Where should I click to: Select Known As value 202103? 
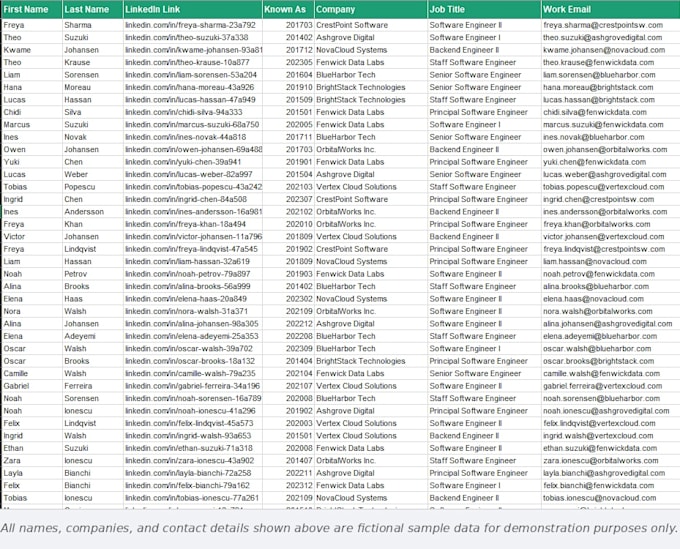pos(288,187)
